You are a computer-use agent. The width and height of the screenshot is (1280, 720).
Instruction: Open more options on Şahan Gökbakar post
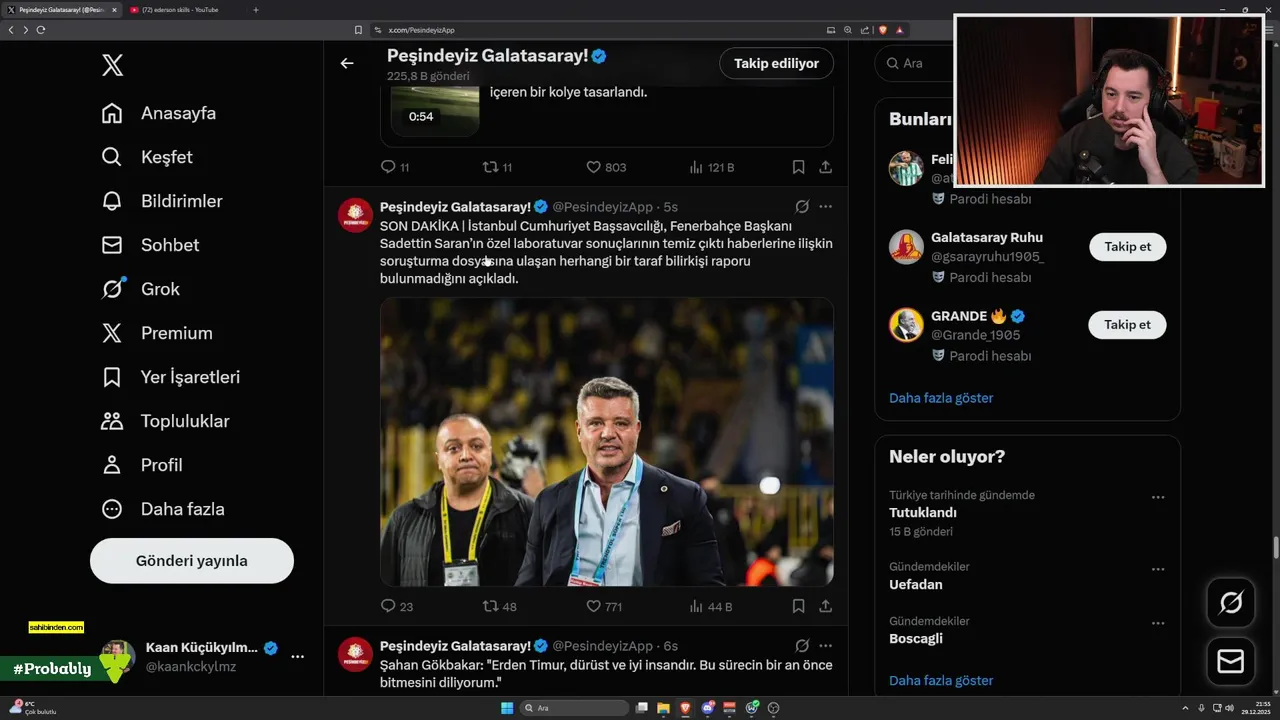point(825,646)
